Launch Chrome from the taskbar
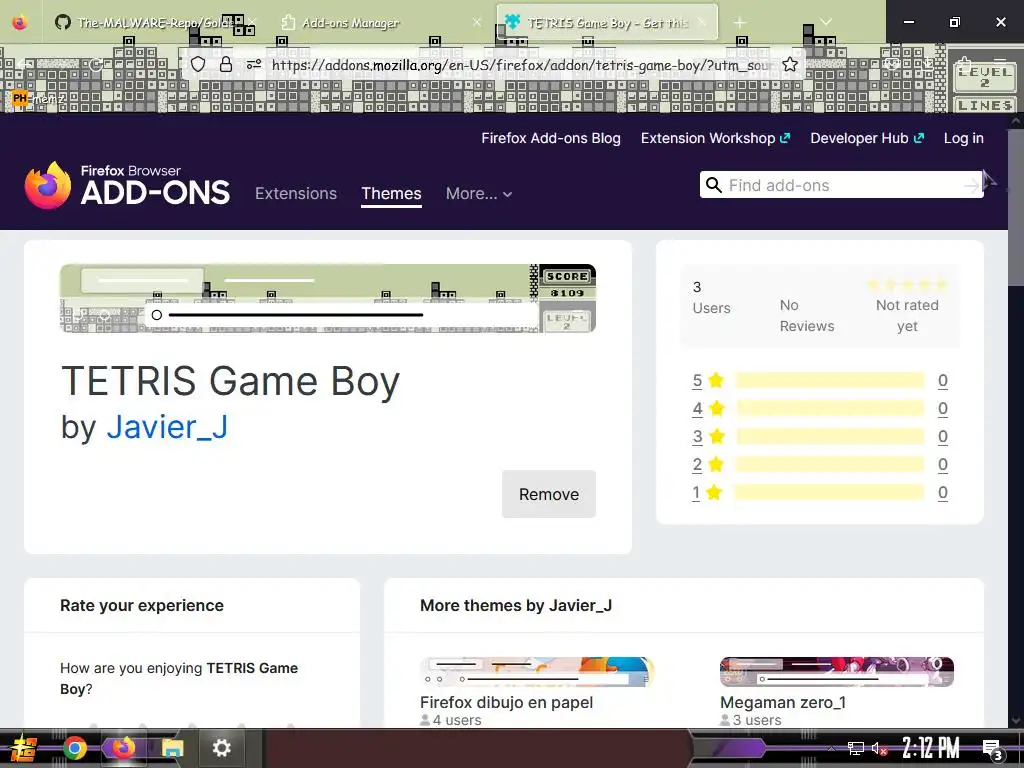1024x768 pixels. (x=74, y=748)
